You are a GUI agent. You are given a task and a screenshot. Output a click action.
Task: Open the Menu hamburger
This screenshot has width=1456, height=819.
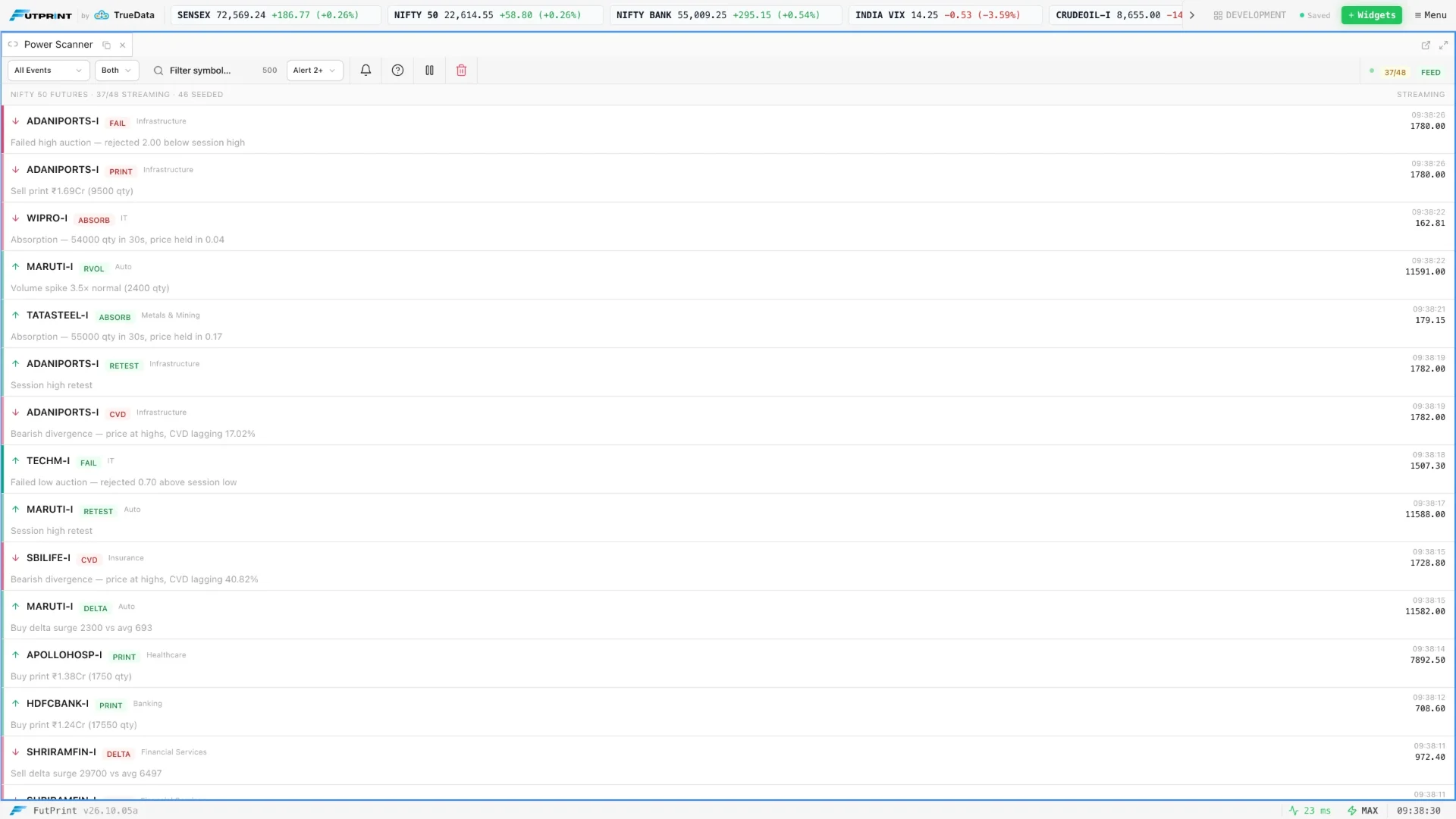coord(1430,15)
